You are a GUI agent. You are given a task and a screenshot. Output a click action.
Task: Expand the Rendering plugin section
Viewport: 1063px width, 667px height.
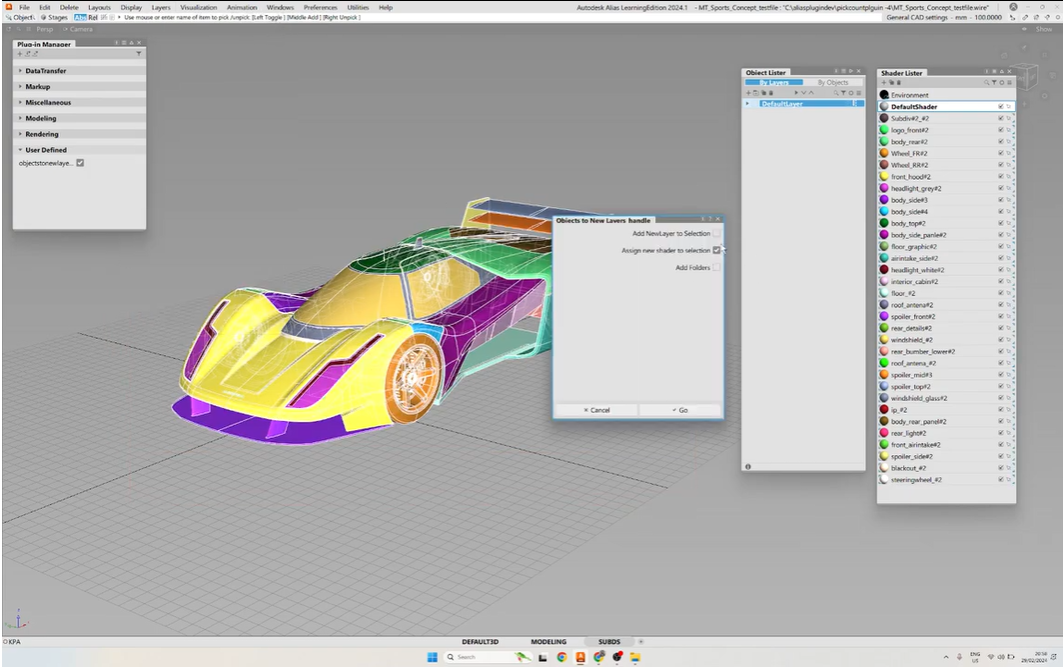[20, 134]
